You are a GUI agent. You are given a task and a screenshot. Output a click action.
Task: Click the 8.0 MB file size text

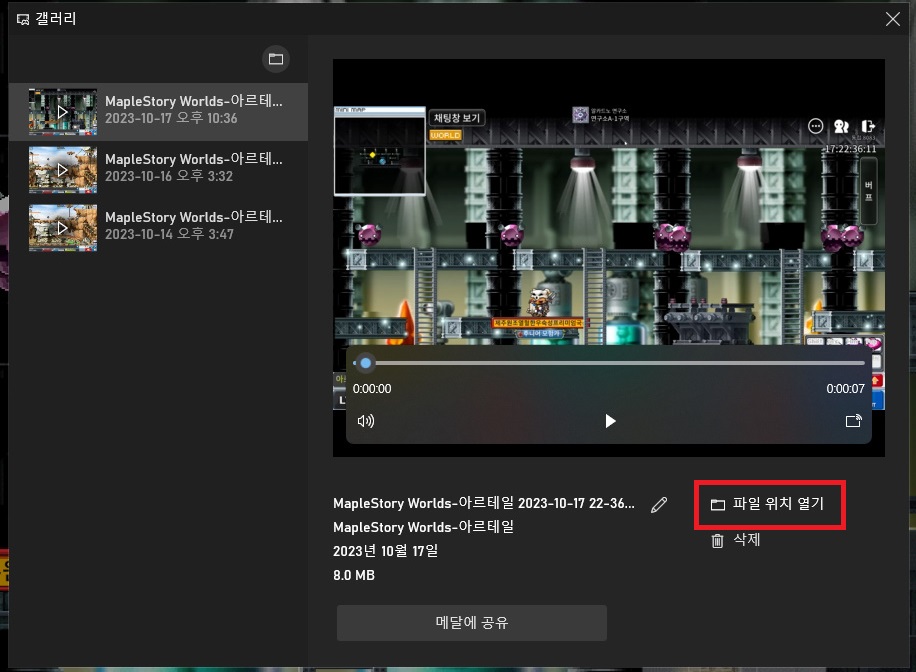[354, 575]
